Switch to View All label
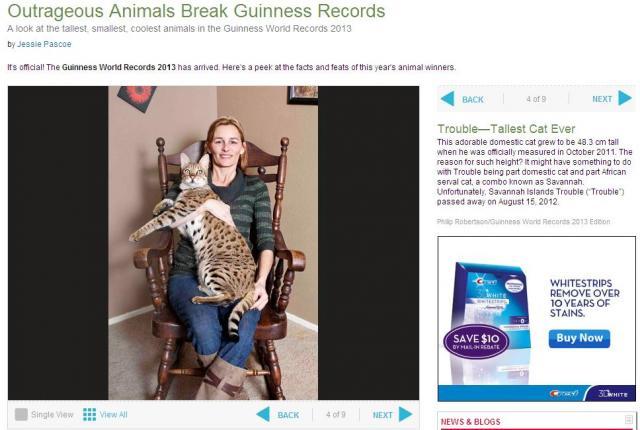Image resolution: width=640 pixels, height=430 pixels. (113, 414)
